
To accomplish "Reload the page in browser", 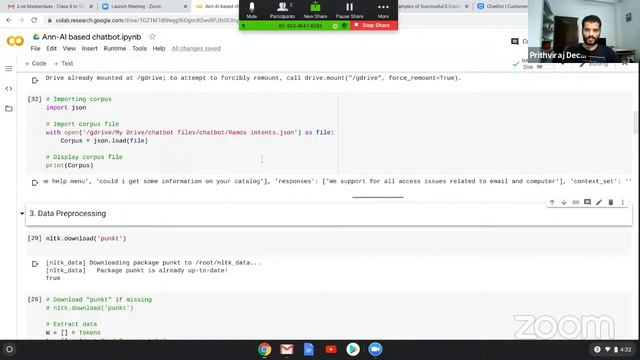I will 34,20.
